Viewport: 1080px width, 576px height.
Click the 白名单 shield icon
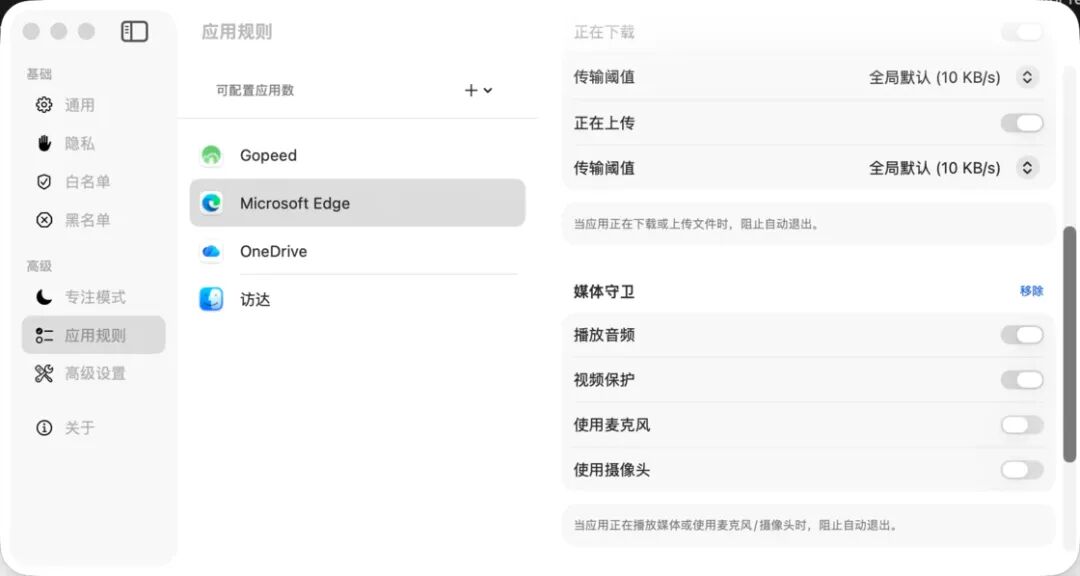click(x=44, y=181)
